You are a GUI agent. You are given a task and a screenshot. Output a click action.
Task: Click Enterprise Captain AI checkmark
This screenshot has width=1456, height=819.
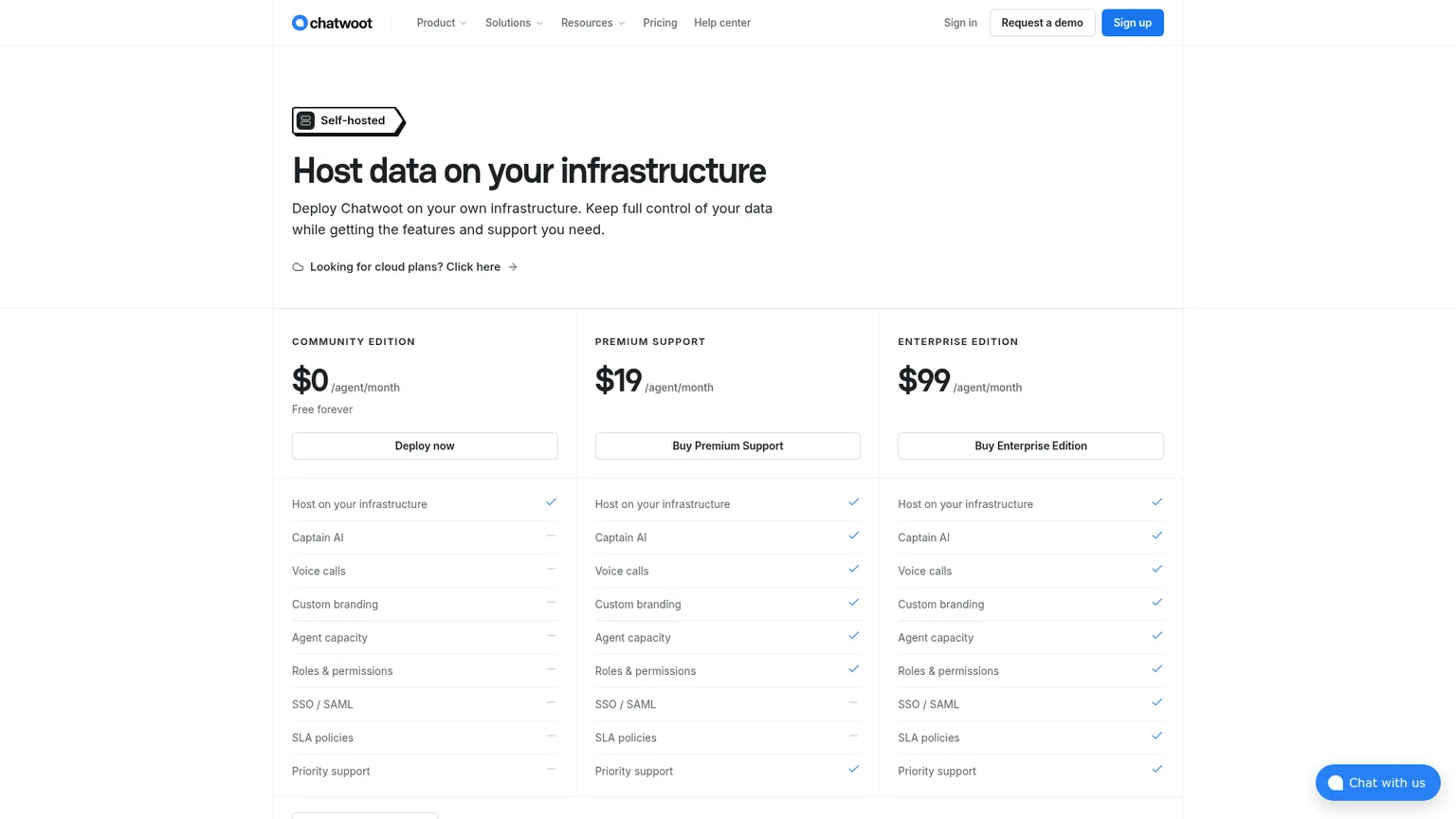click(1156, 536)
